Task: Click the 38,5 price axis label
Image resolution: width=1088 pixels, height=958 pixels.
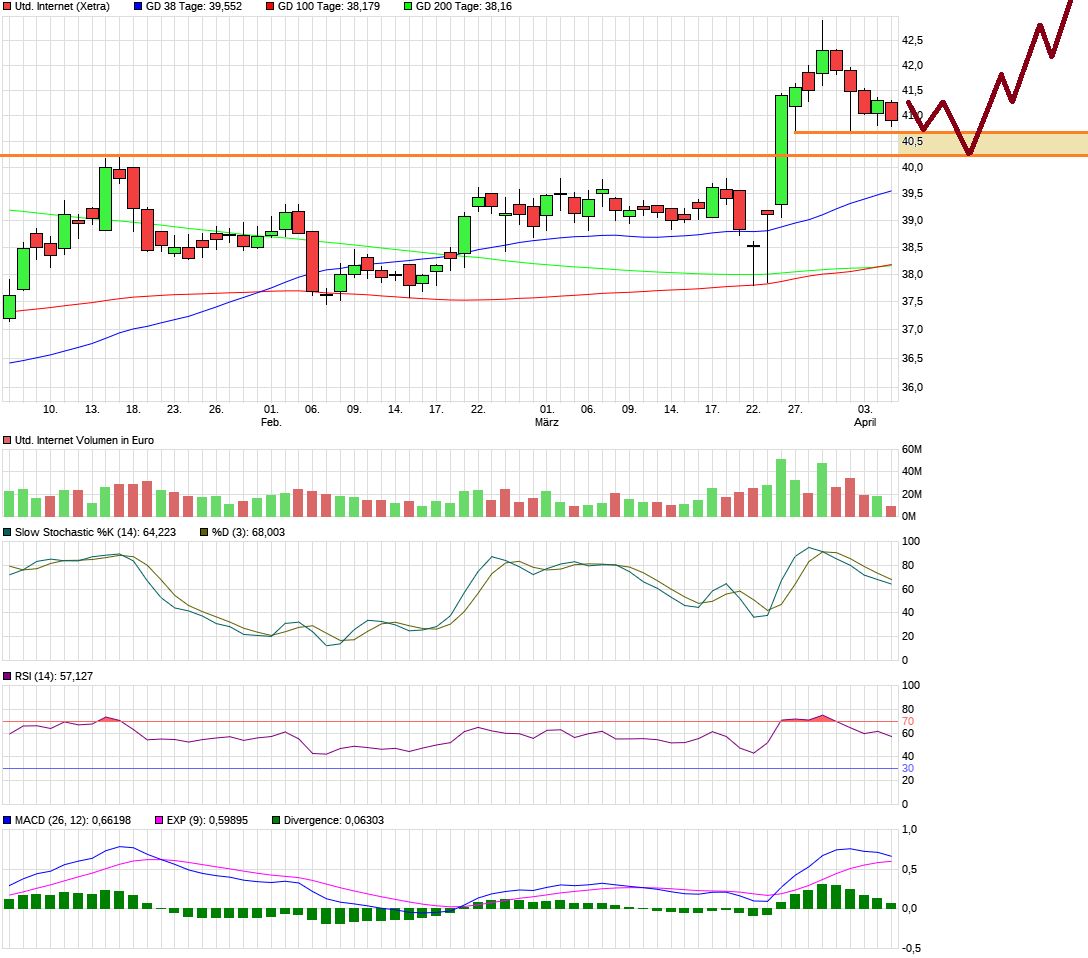Action: point(912,248)
